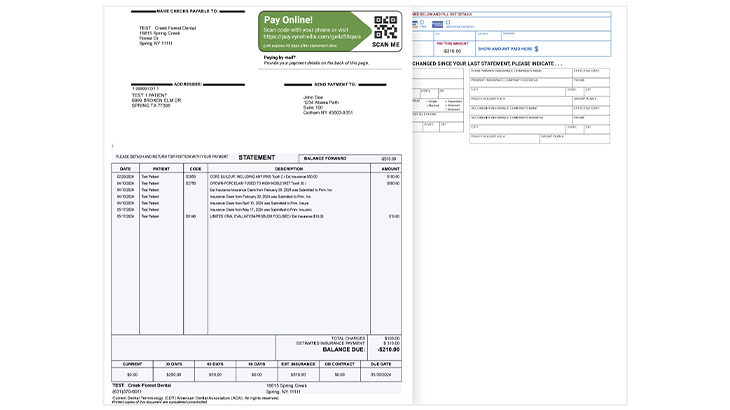
Task: Click the PATIENT column header
Action: 161,169
